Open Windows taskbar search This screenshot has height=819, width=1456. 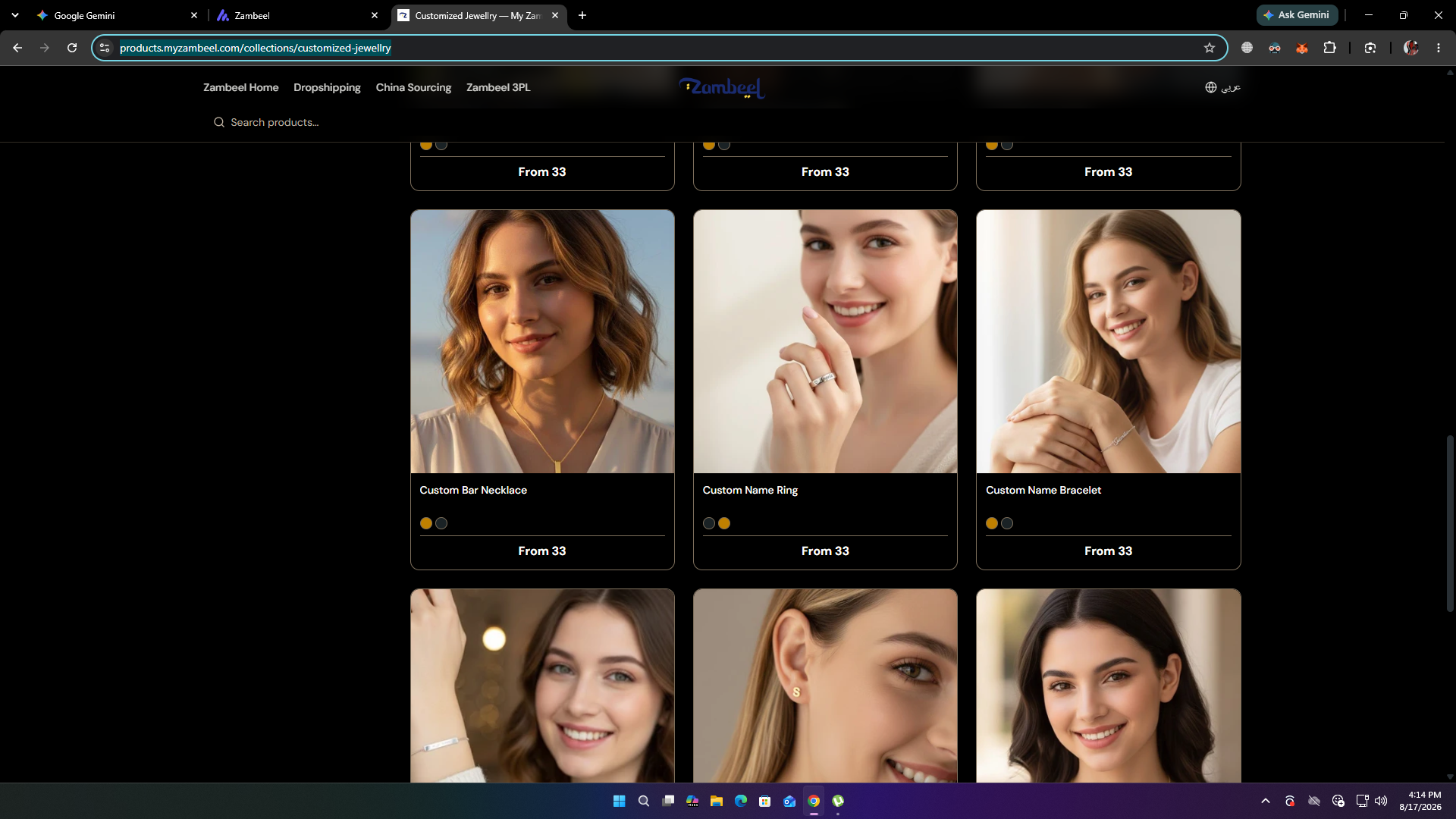pos(644,801)
